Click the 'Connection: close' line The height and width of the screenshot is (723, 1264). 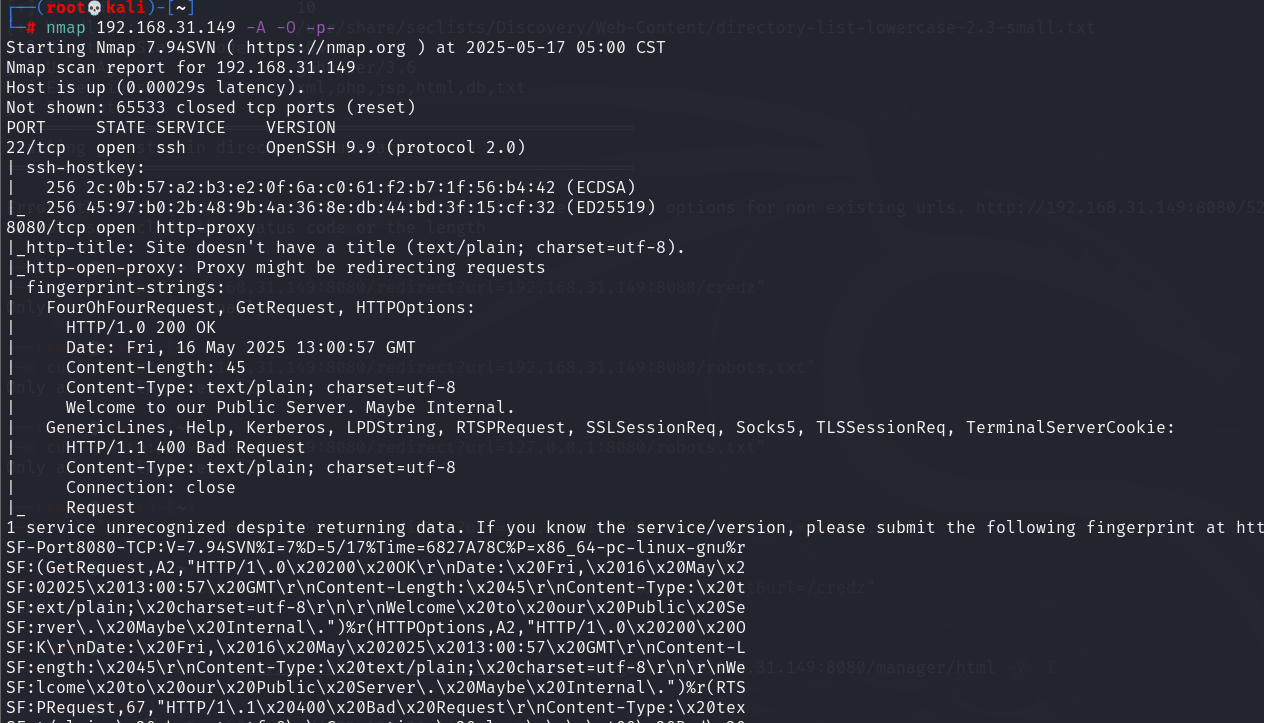pyautogui.click(x=151, y=487)
